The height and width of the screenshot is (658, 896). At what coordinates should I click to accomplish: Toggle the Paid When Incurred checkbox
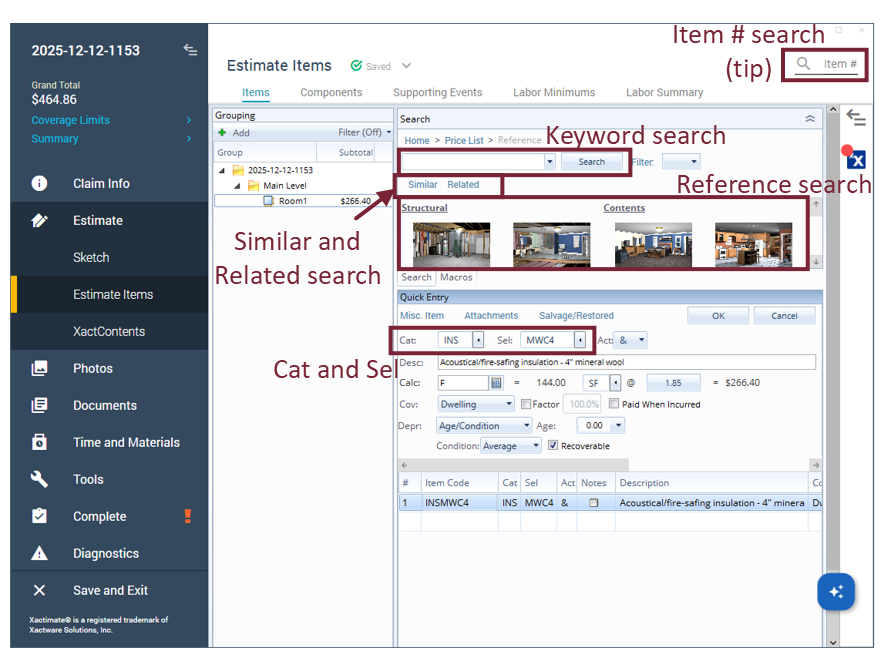[x=613, y=405]
